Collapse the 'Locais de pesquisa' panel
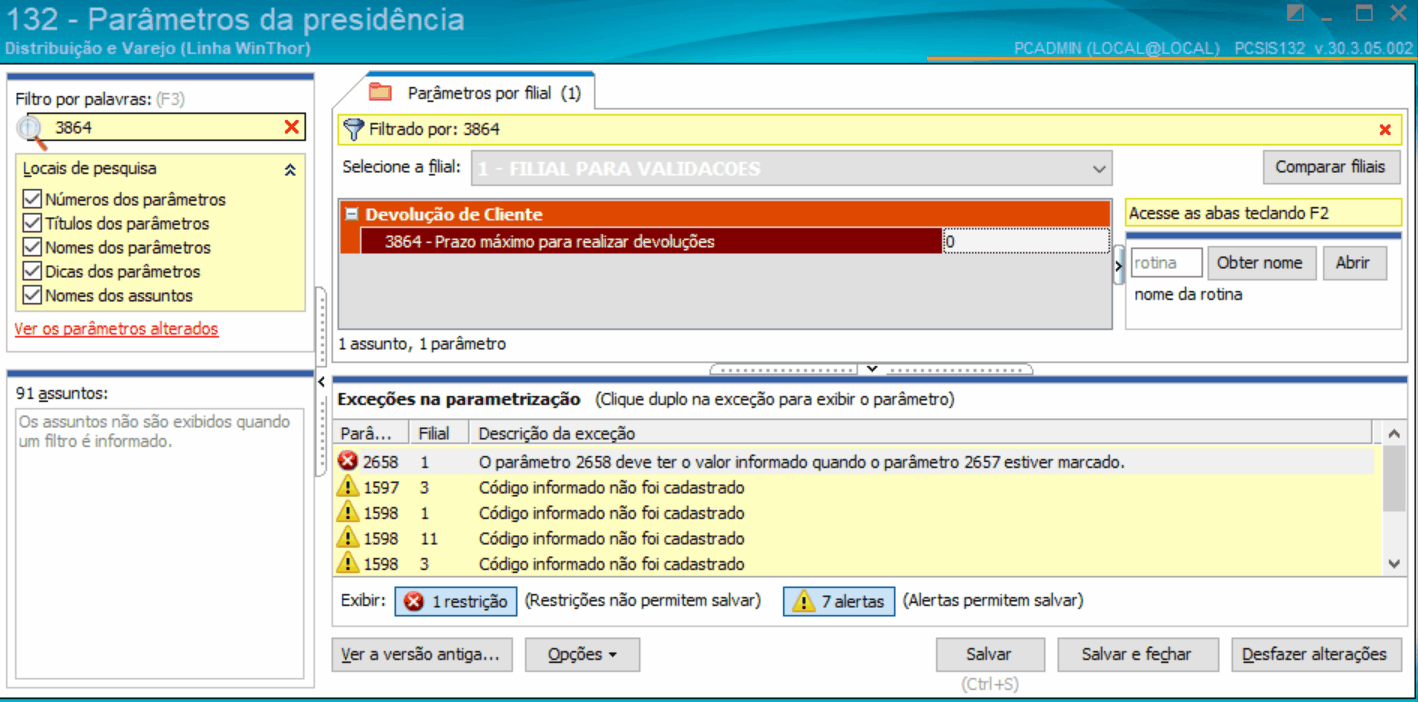The image size is (1418, 702). (290, 170)
